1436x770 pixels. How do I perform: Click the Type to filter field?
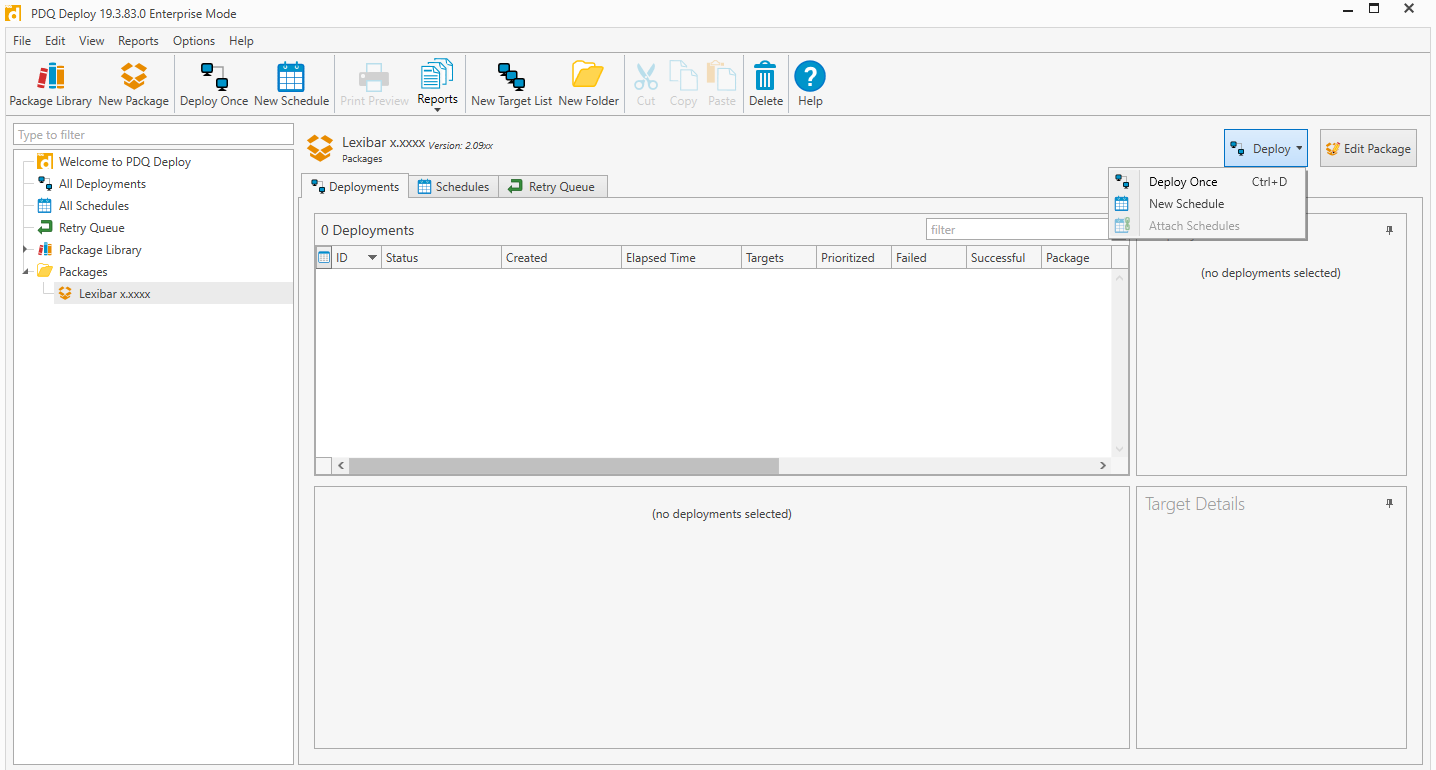click(153, 135)
